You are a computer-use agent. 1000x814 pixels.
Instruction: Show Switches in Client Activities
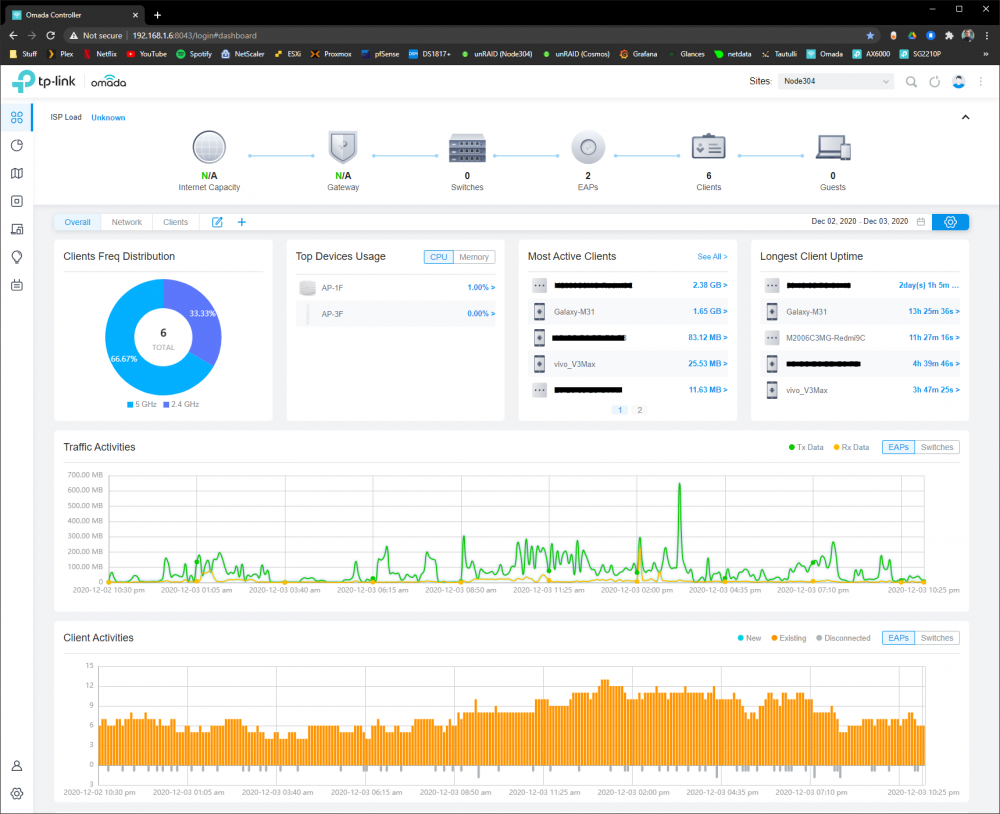937,638
